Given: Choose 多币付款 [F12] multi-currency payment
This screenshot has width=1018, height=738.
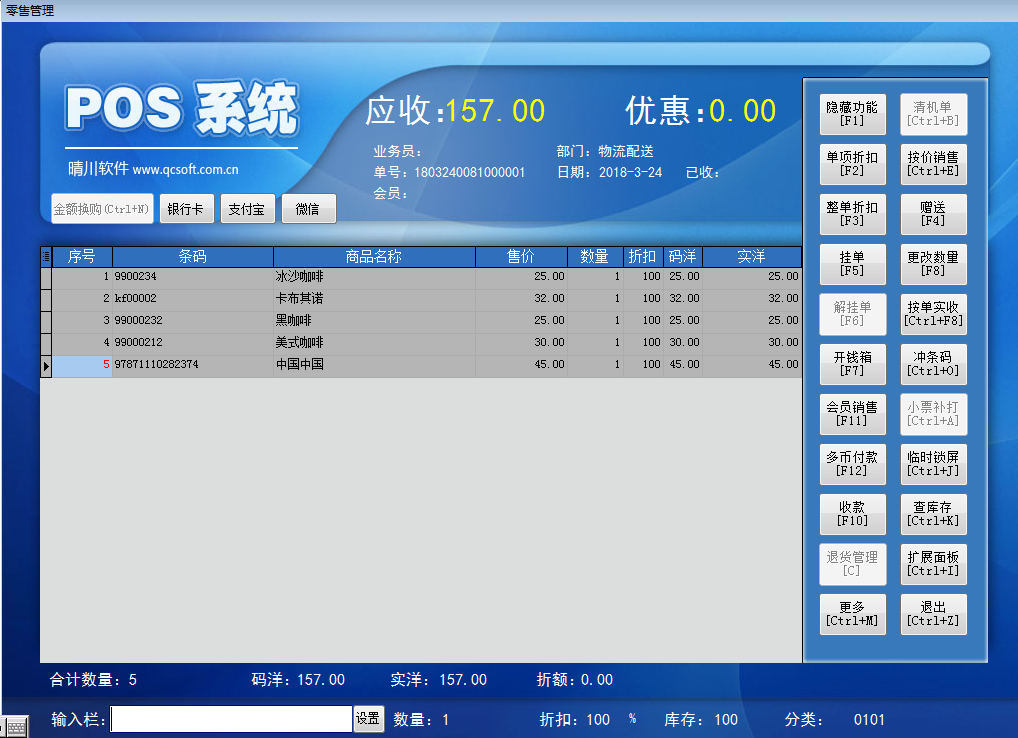Looking at the screenshot, I should pyautogui.click(x=852, y=464).
